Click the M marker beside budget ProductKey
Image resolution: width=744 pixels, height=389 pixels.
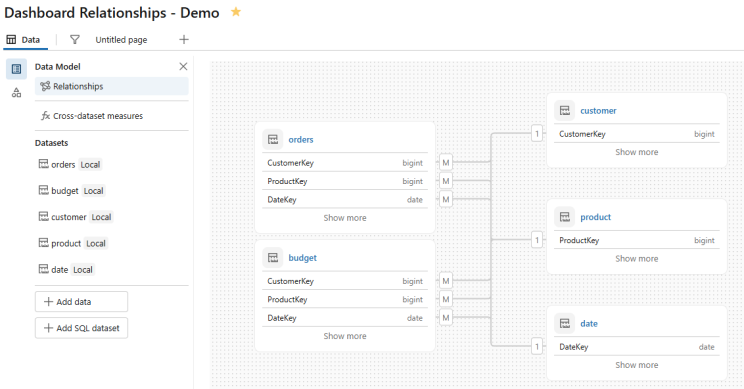[446, 299]
